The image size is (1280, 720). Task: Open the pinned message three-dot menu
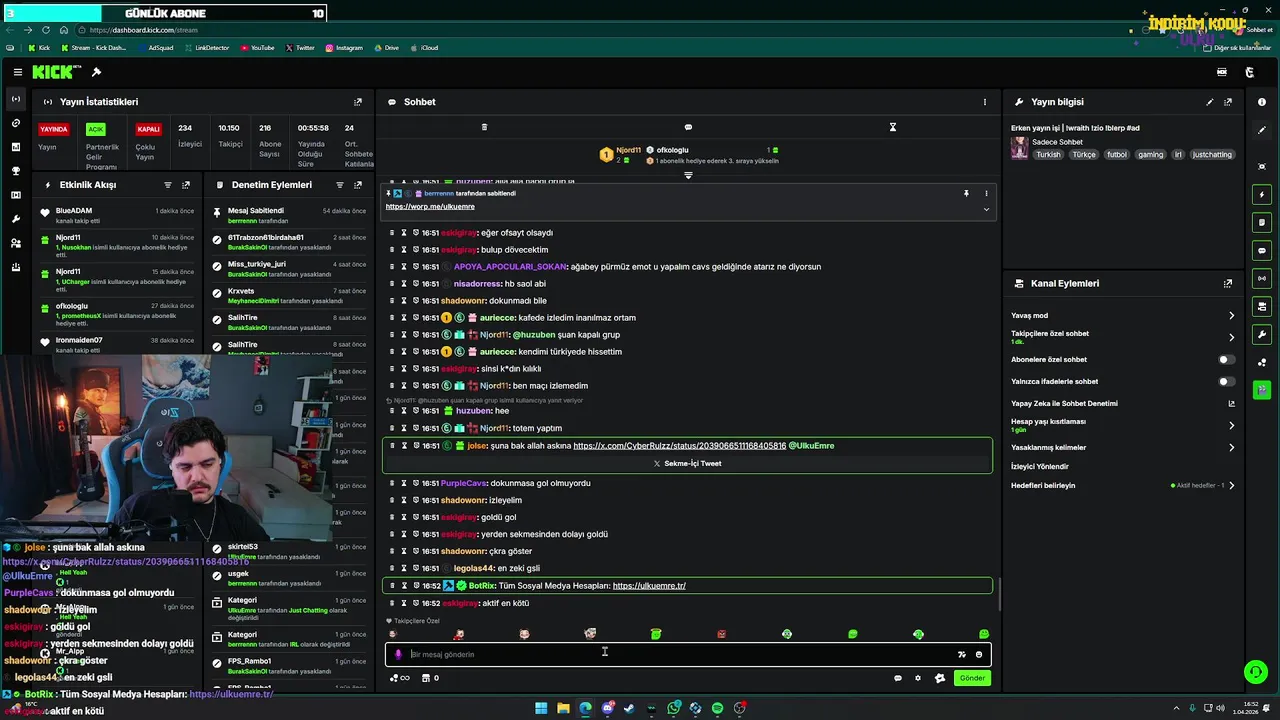(x=986, y=193)
